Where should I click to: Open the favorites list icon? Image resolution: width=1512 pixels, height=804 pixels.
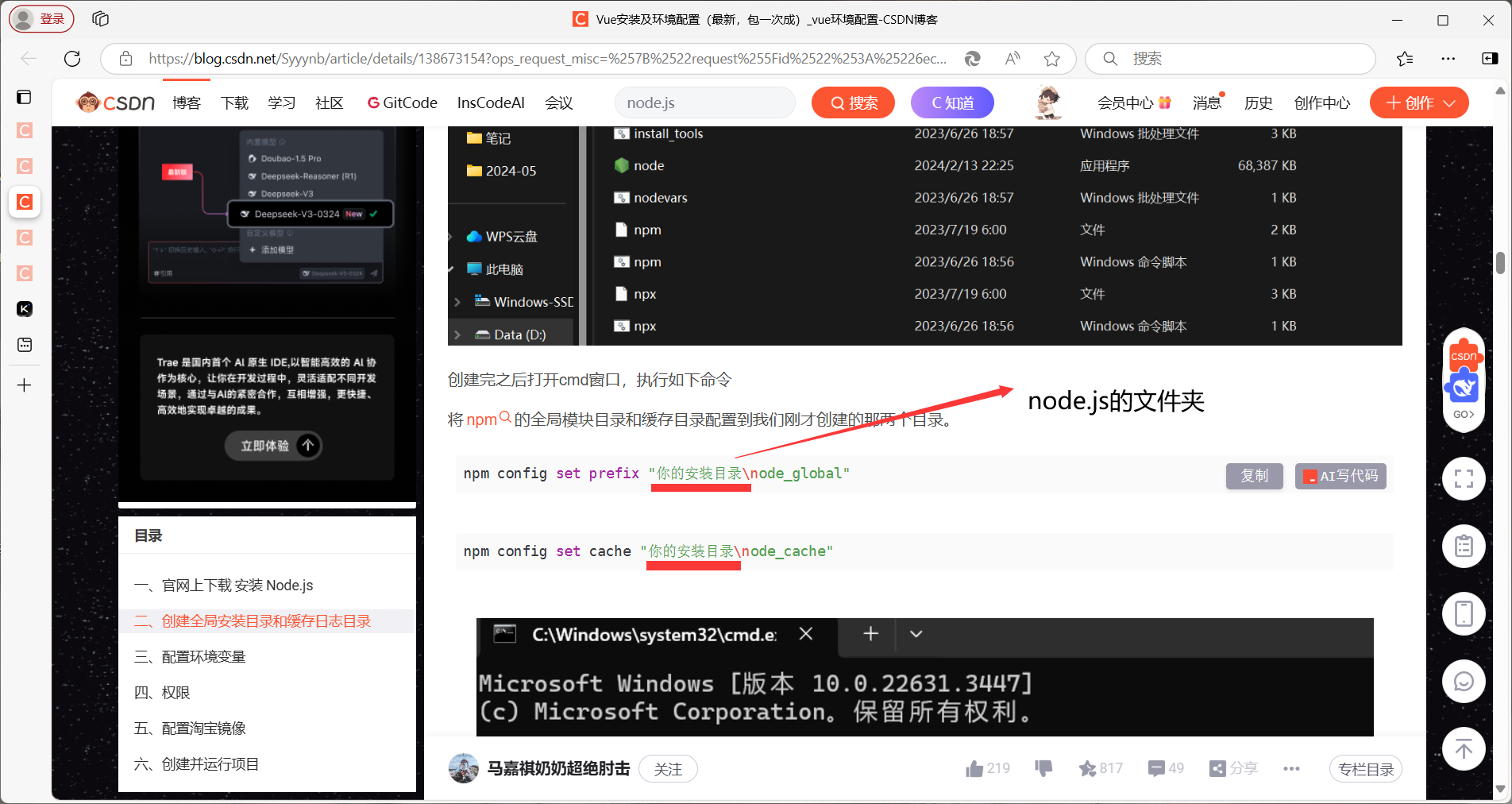[1405, 59]
